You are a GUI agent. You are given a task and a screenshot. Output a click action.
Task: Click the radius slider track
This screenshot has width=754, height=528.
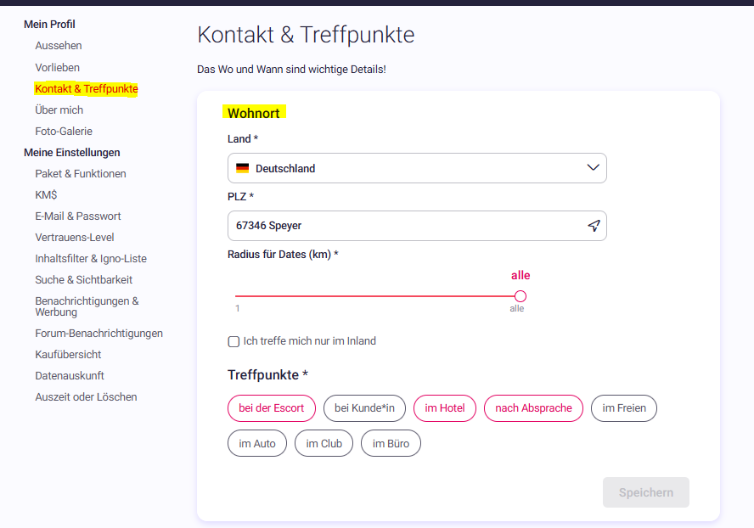(x=375, y=296)
